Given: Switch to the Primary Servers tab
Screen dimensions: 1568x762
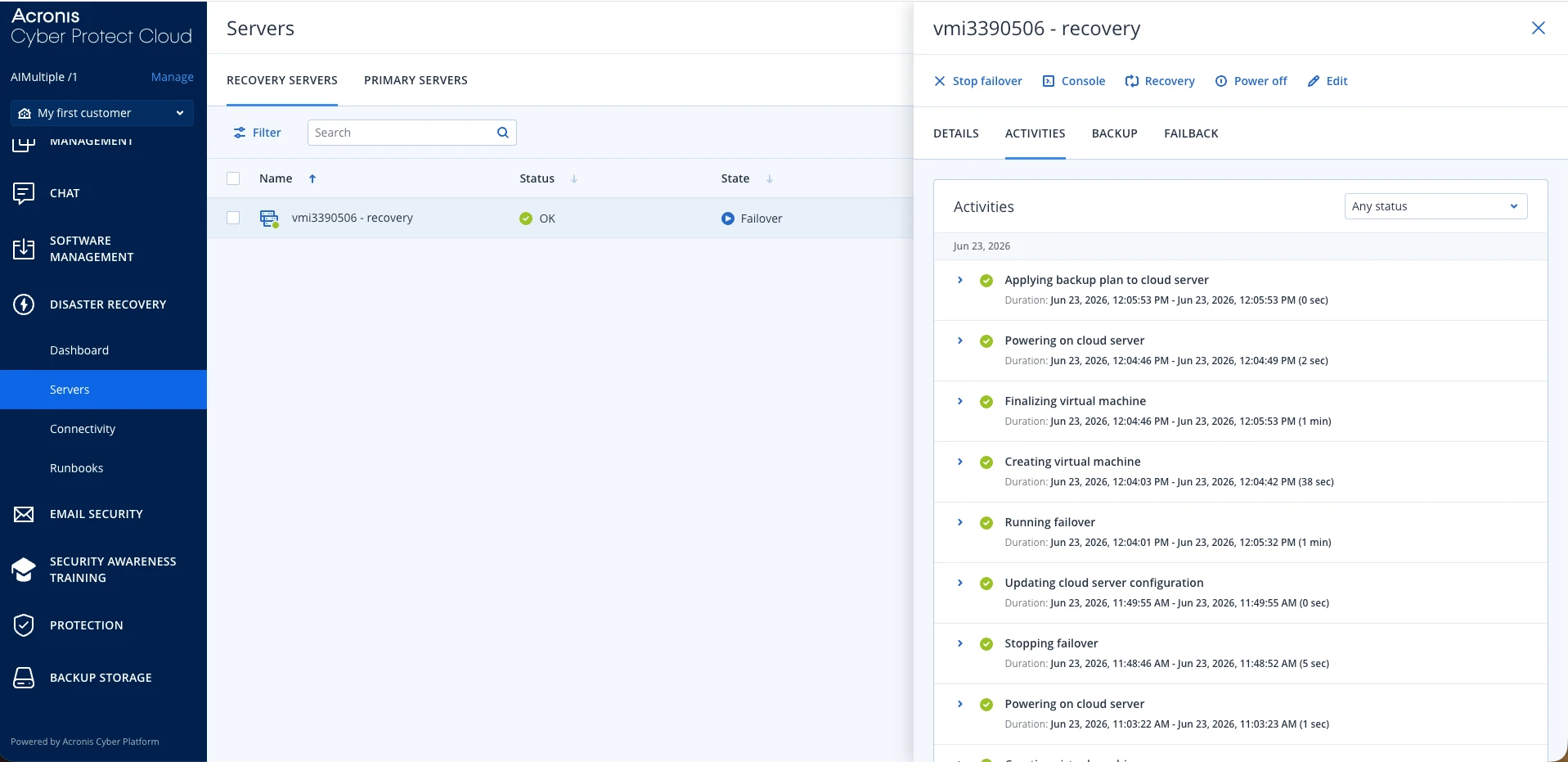Looking at the screenshot, I should click(x=416, y=80).
